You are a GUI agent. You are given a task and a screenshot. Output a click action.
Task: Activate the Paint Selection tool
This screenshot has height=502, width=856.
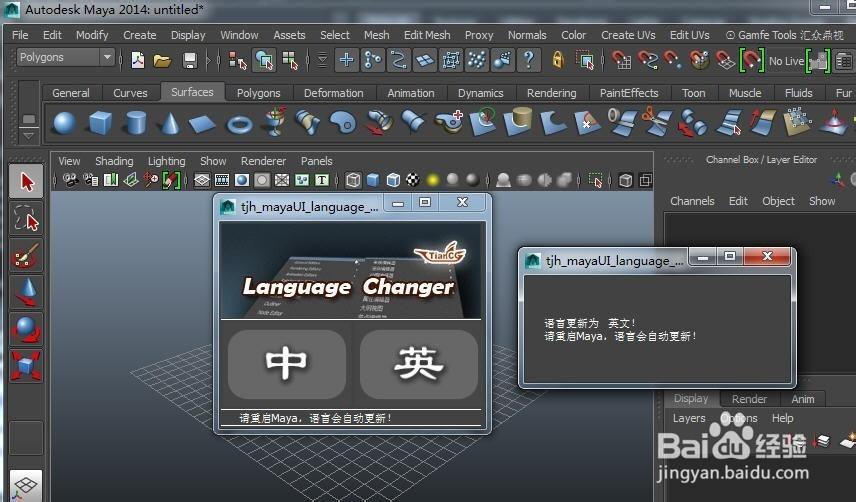pos(26,255)
